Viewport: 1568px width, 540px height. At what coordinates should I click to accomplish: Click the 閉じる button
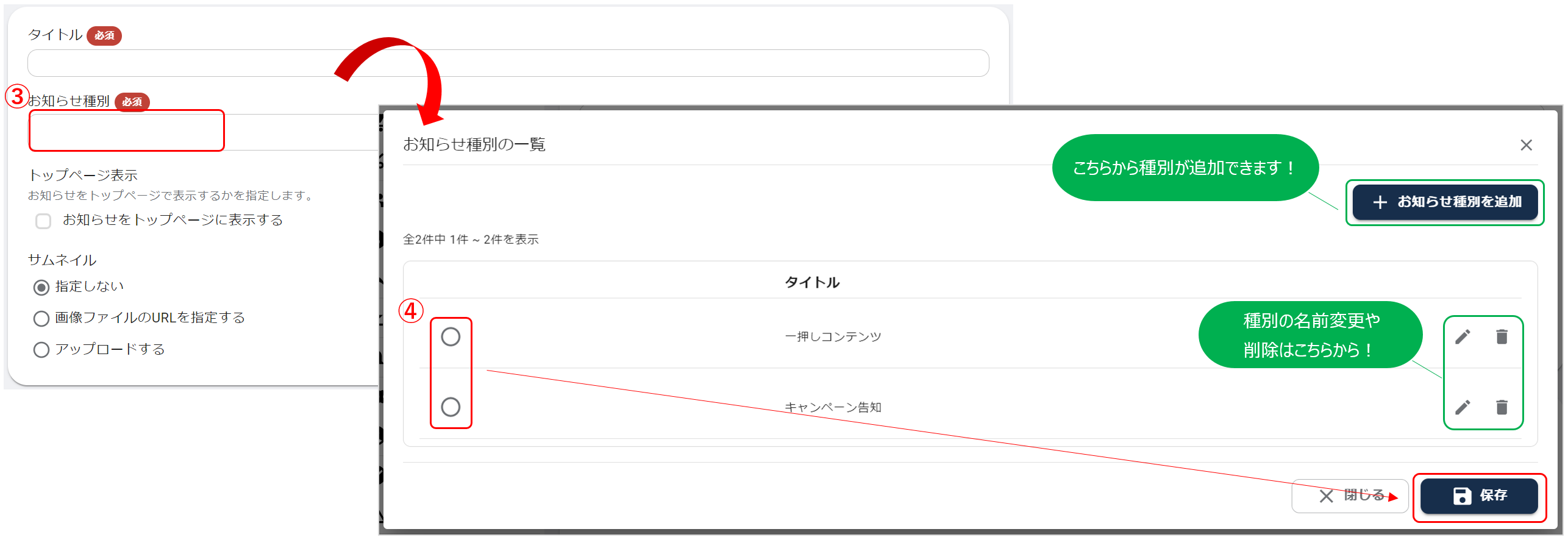tap(1350, 496)
